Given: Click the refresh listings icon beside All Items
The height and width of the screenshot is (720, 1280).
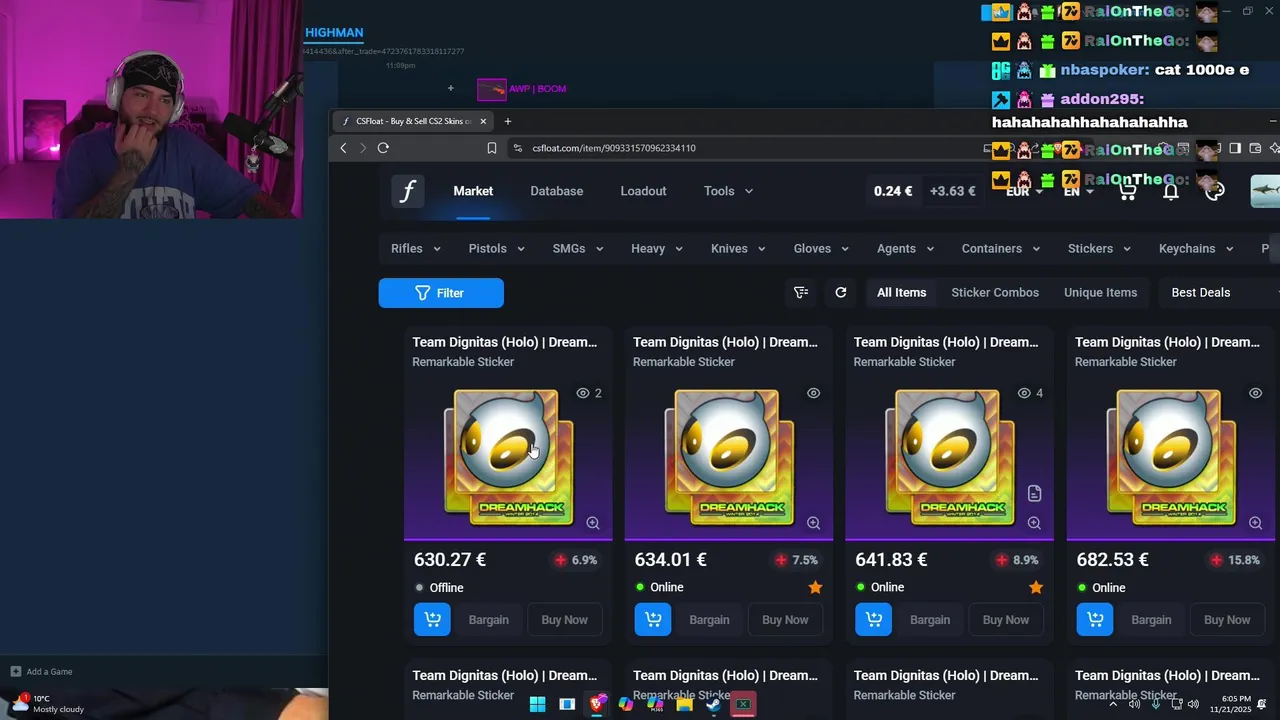Looking at the screenshot, I should 841,292.
